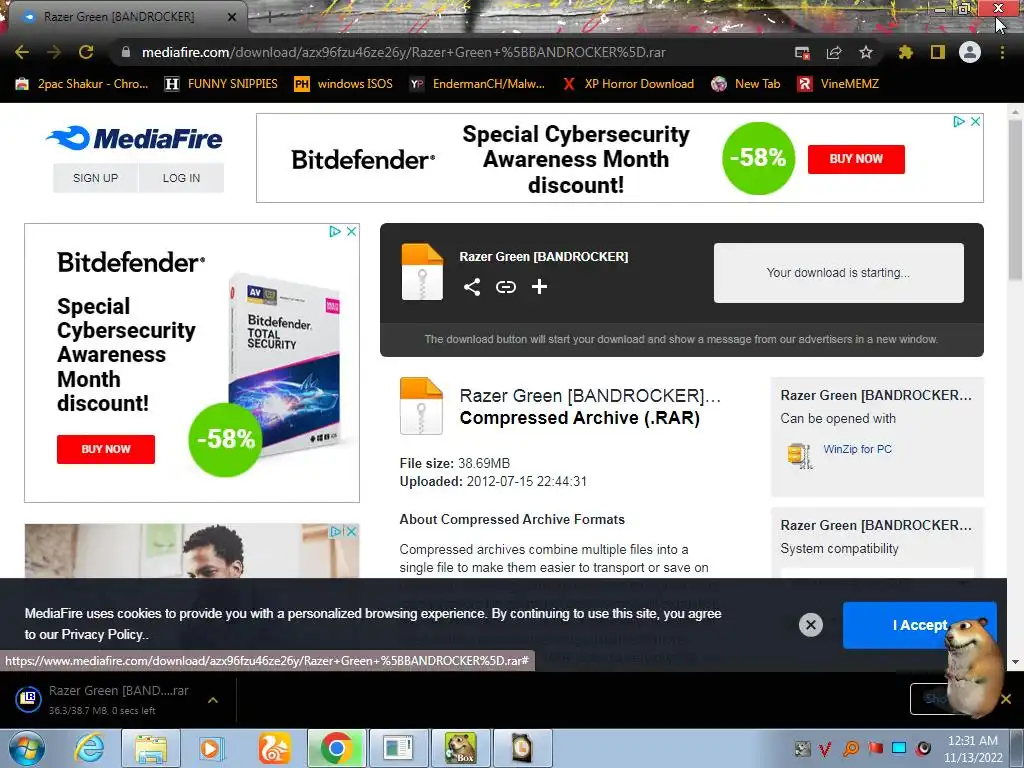Open the FUNNY SNIPPIES bookmark
Screen dimensions: 1024x768
221,84
